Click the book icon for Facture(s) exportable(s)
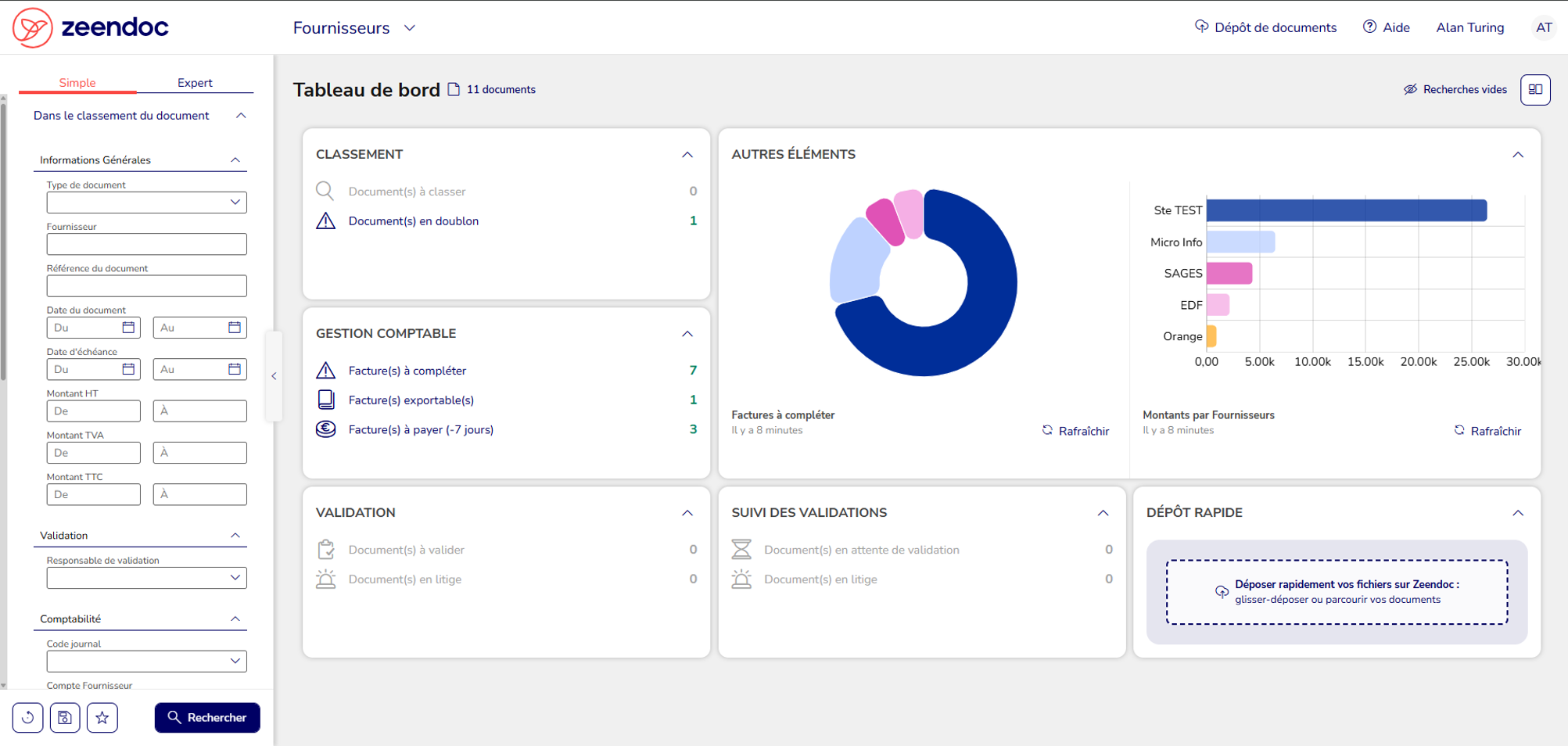Screen dimensions: 1568x746 coord(325,400)
